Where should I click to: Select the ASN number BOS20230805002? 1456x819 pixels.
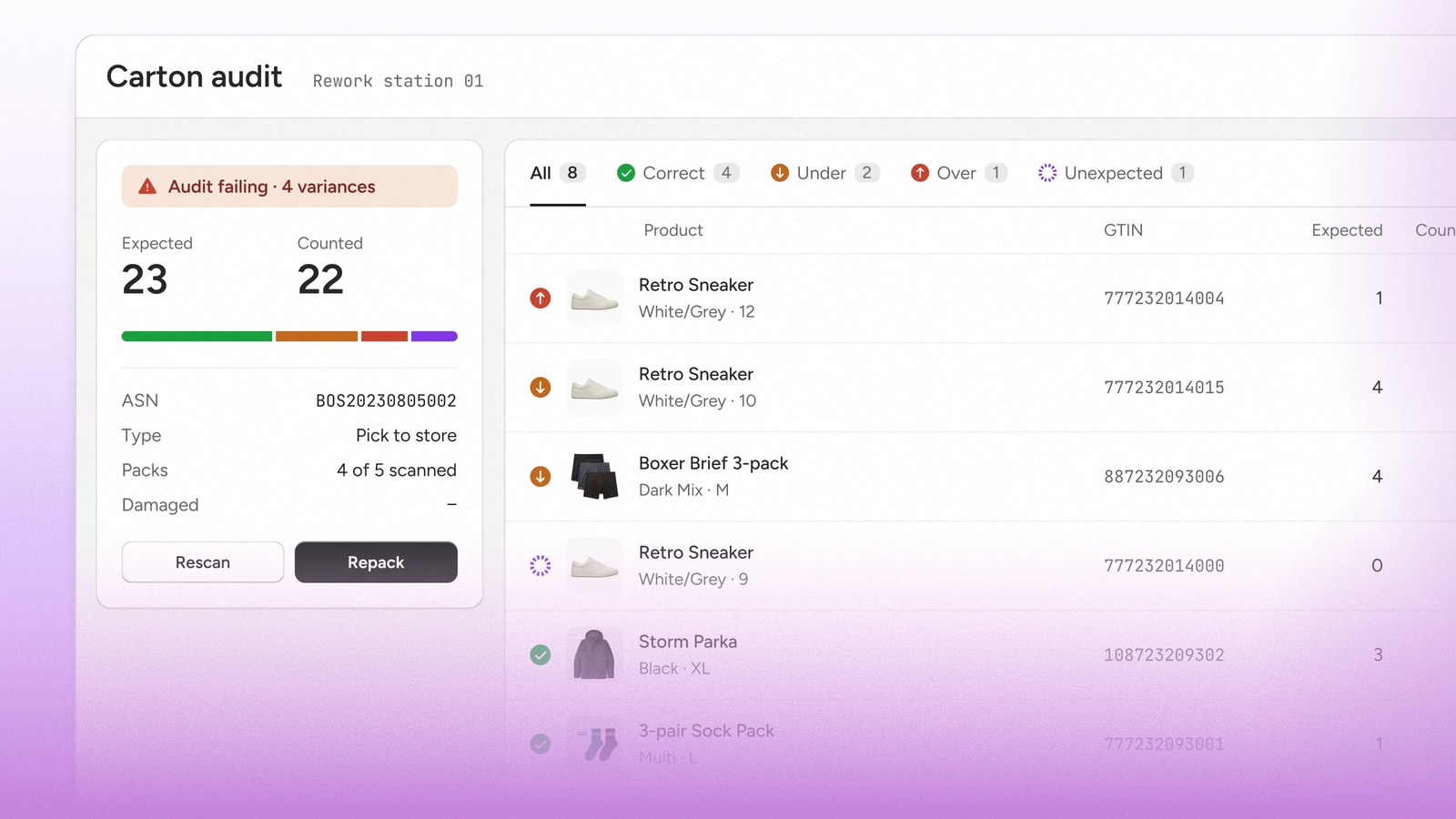(x=386, y=400)
